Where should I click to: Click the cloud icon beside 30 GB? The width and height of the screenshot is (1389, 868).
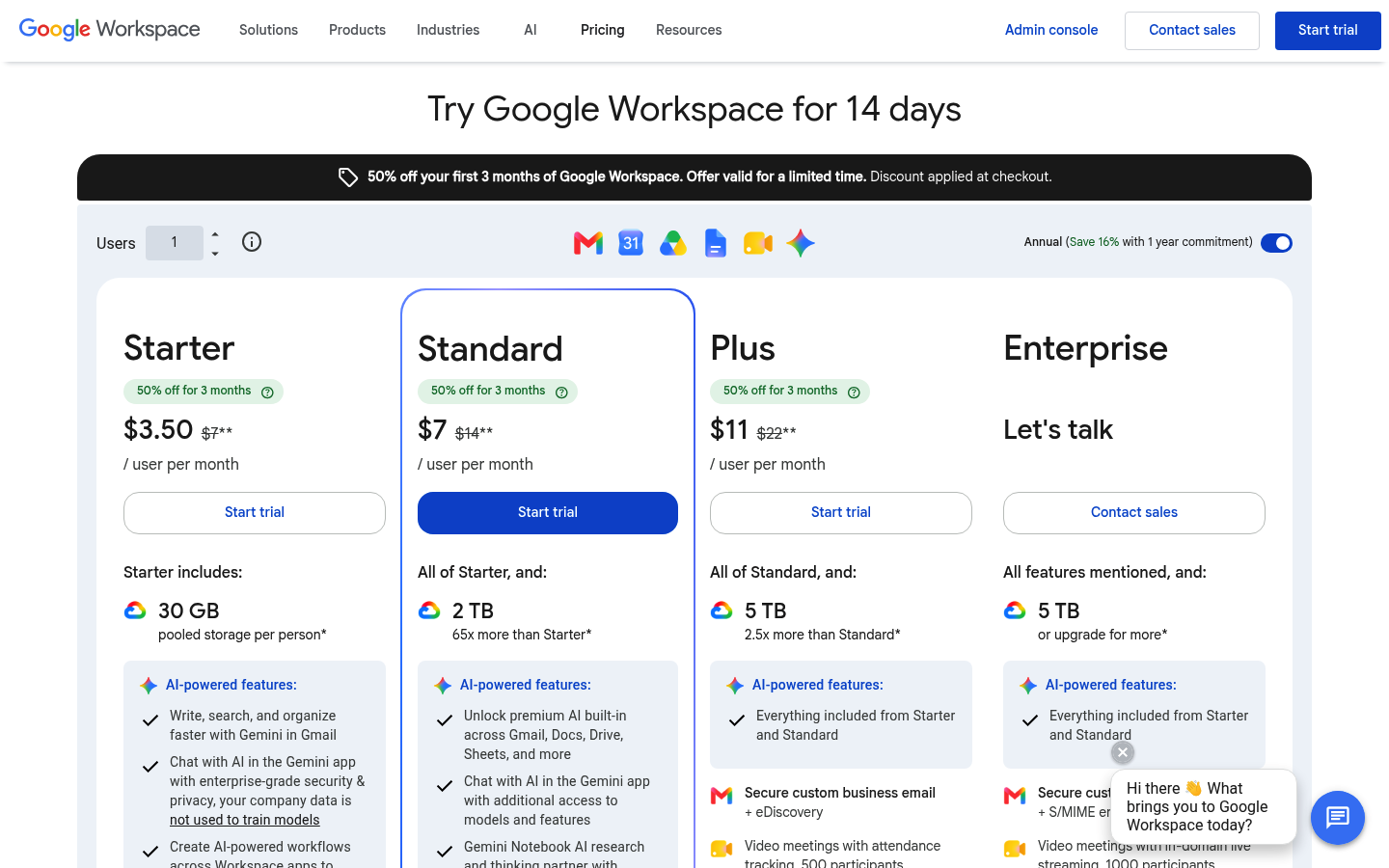point(135,610)
